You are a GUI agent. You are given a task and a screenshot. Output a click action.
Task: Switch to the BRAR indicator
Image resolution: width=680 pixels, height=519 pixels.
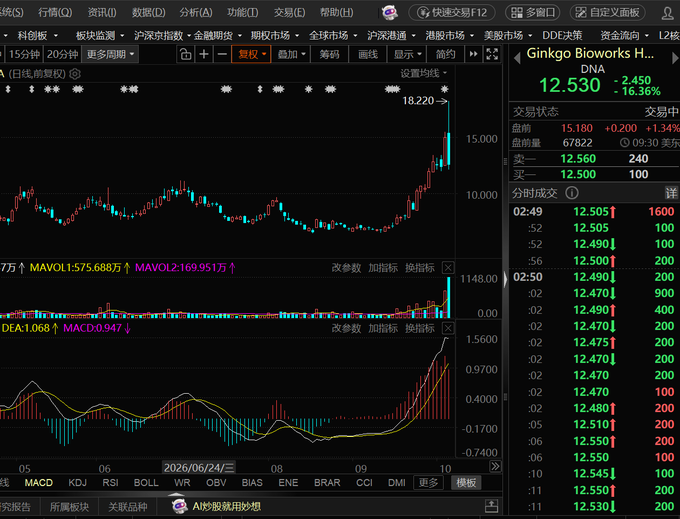pos(327,483)
